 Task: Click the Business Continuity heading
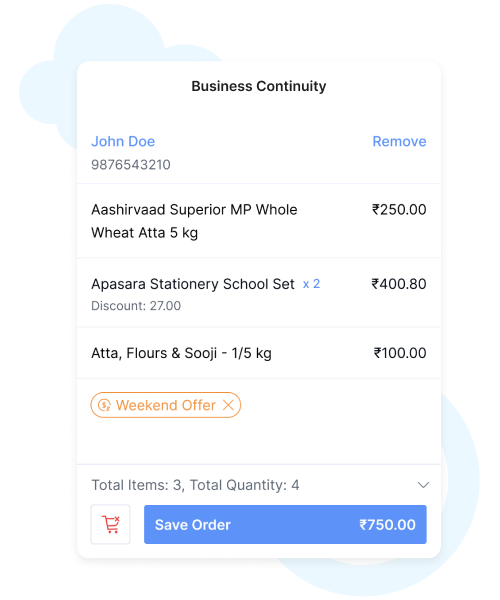point(259,86)
